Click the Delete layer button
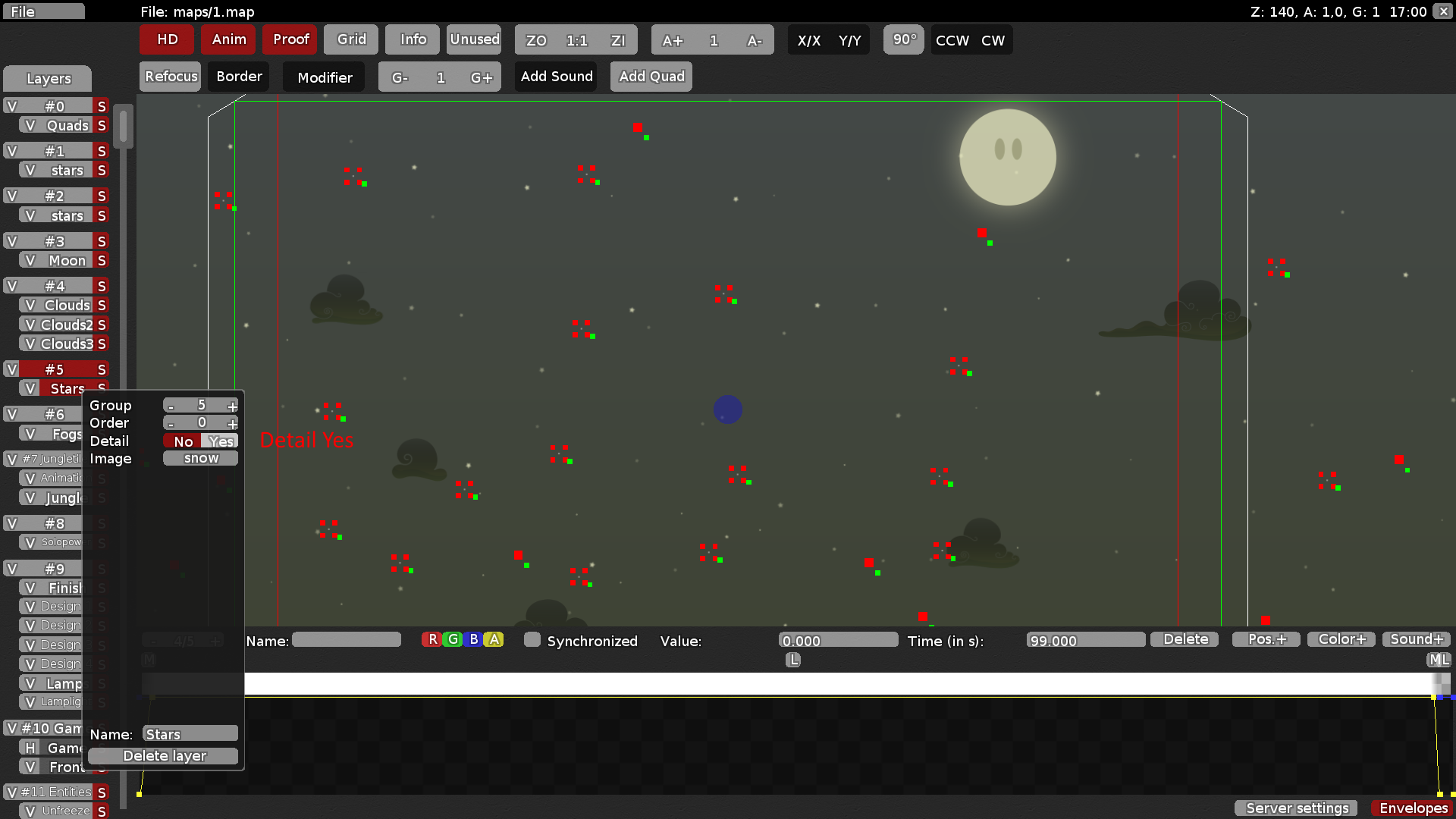Viewport: 1456px width, 819px height. 164,756
